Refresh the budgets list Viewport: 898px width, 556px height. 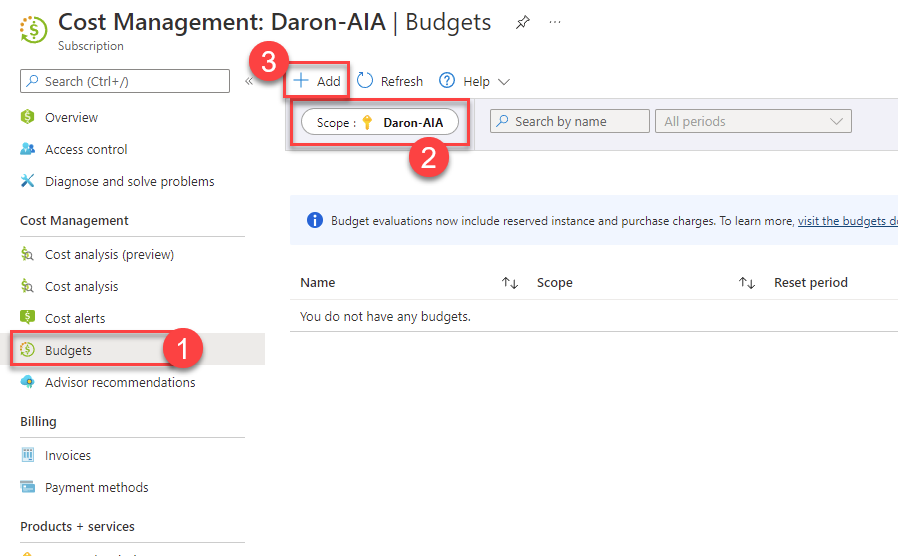(x=390, y=81)
